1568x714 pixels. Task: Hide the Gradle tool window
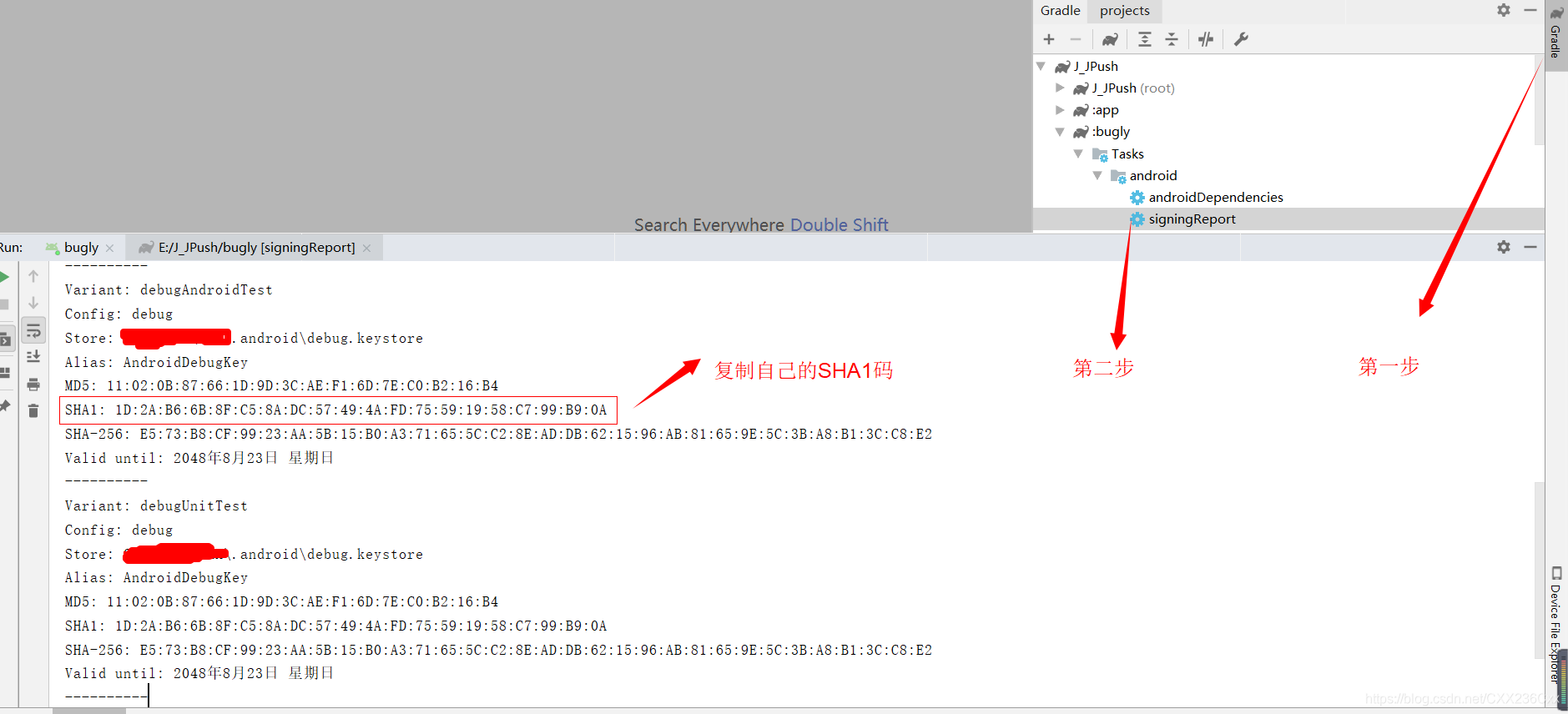coord(1530,10)
